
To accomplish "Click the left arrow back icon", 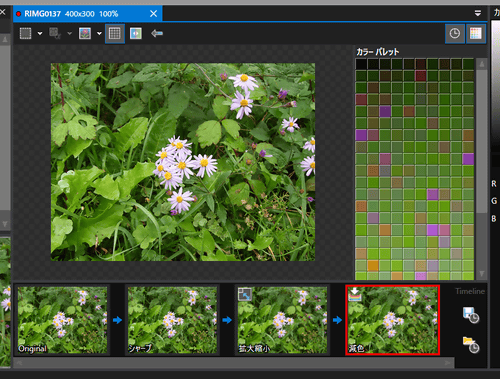I will click(157, 33).
